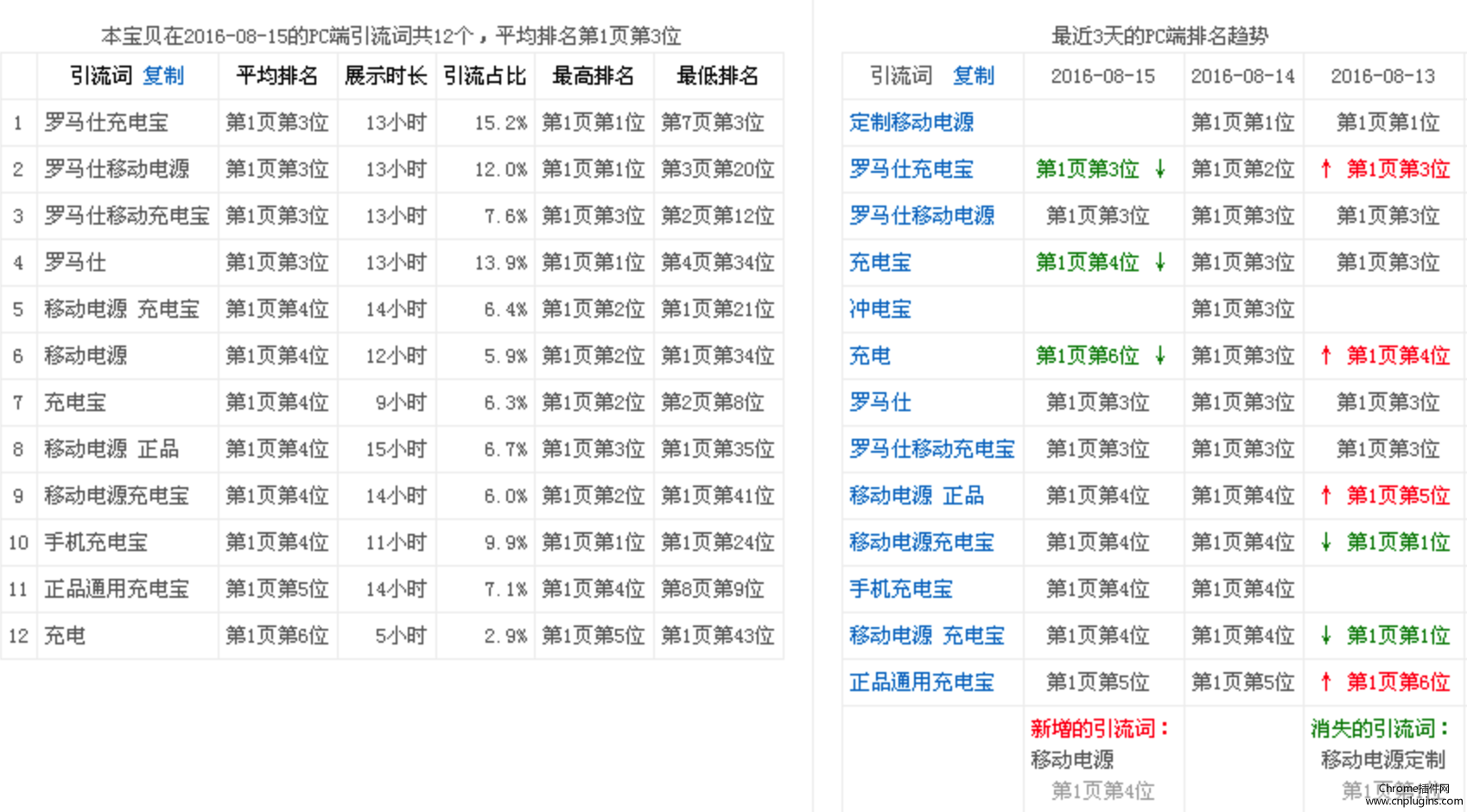Open the 罗马仕充电宝 link in trend table
This screenshot has width=1467, height=812.
tap(911, 169)
